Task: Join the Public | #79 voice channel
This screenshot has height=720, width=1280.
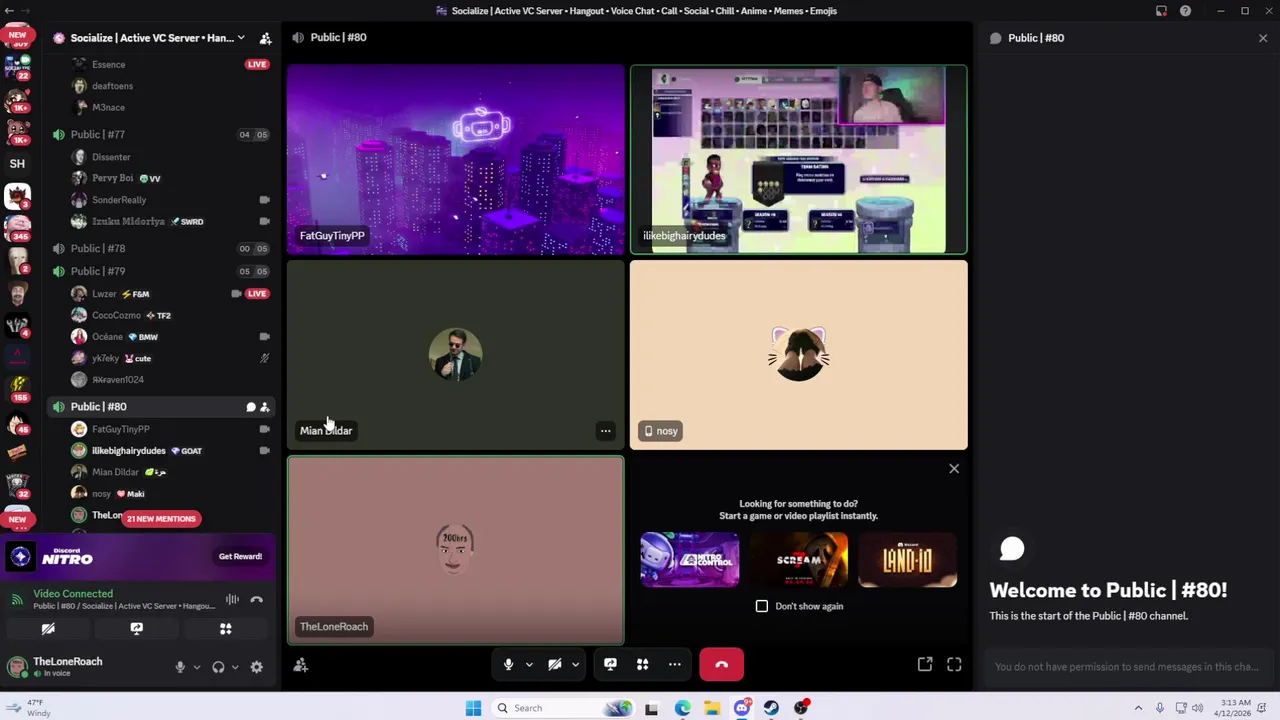Action: point(160,271)
